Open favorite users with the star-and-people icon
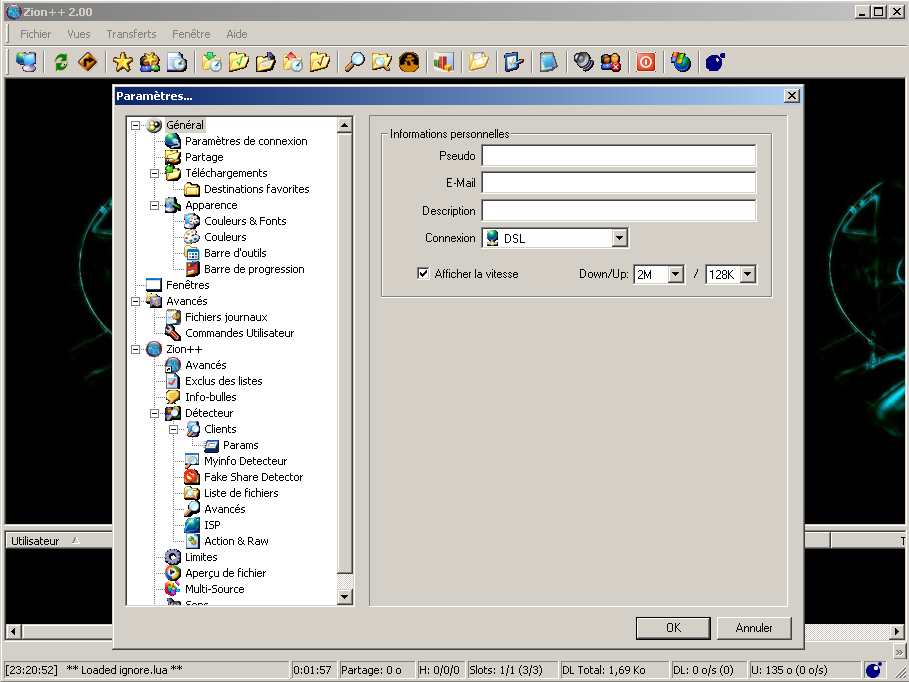 [x=150, y=62]
